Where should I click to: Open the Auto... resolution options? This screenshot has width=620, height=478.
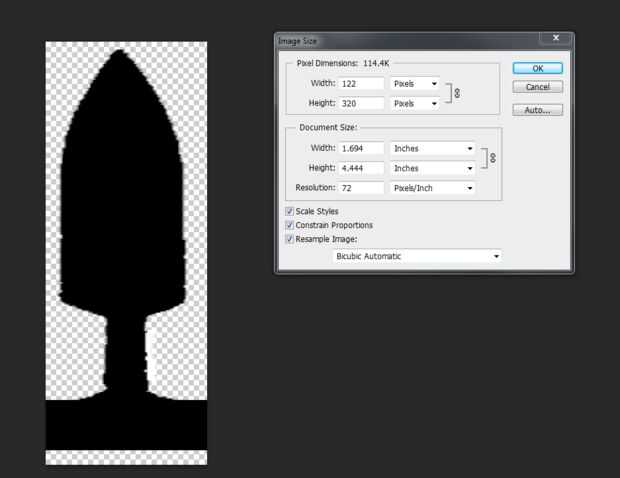click(537, 110)
